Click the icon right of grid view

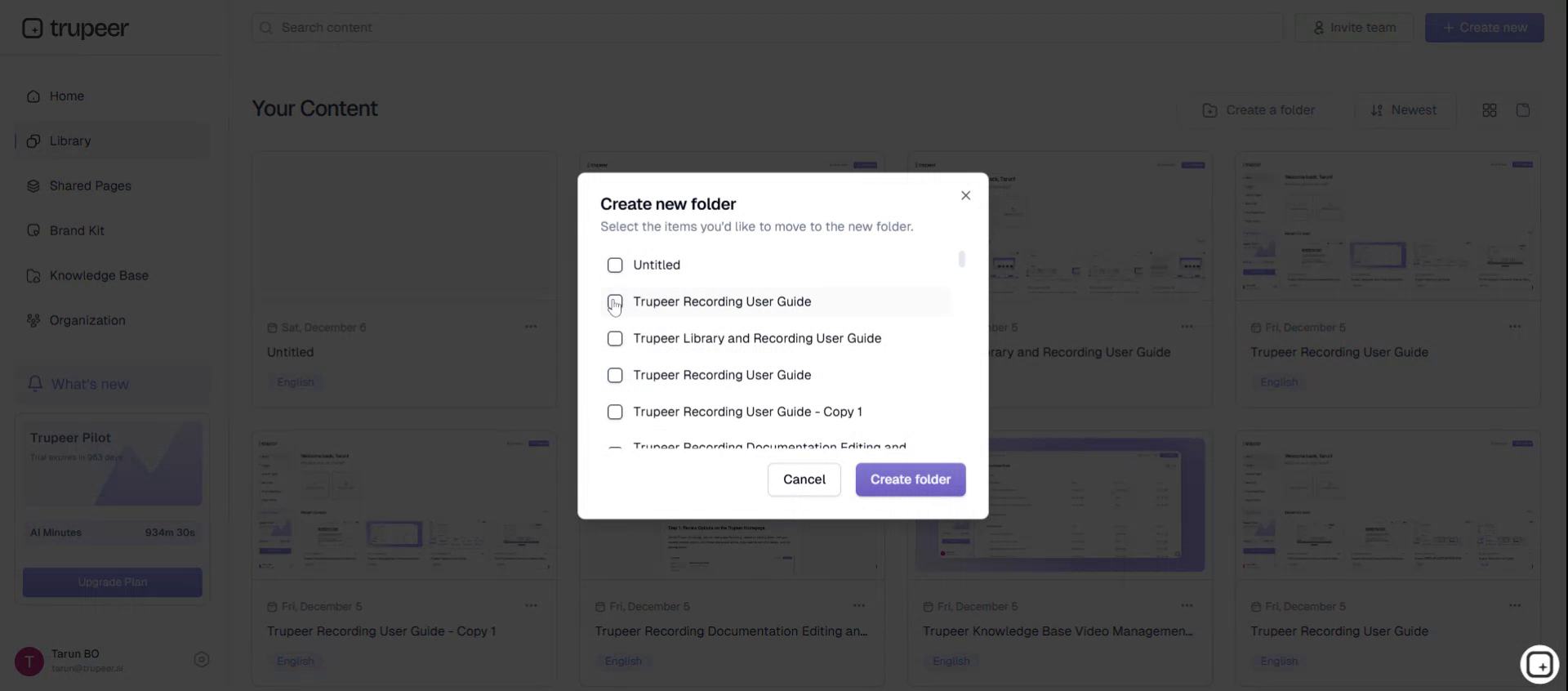click(1523, 110)
